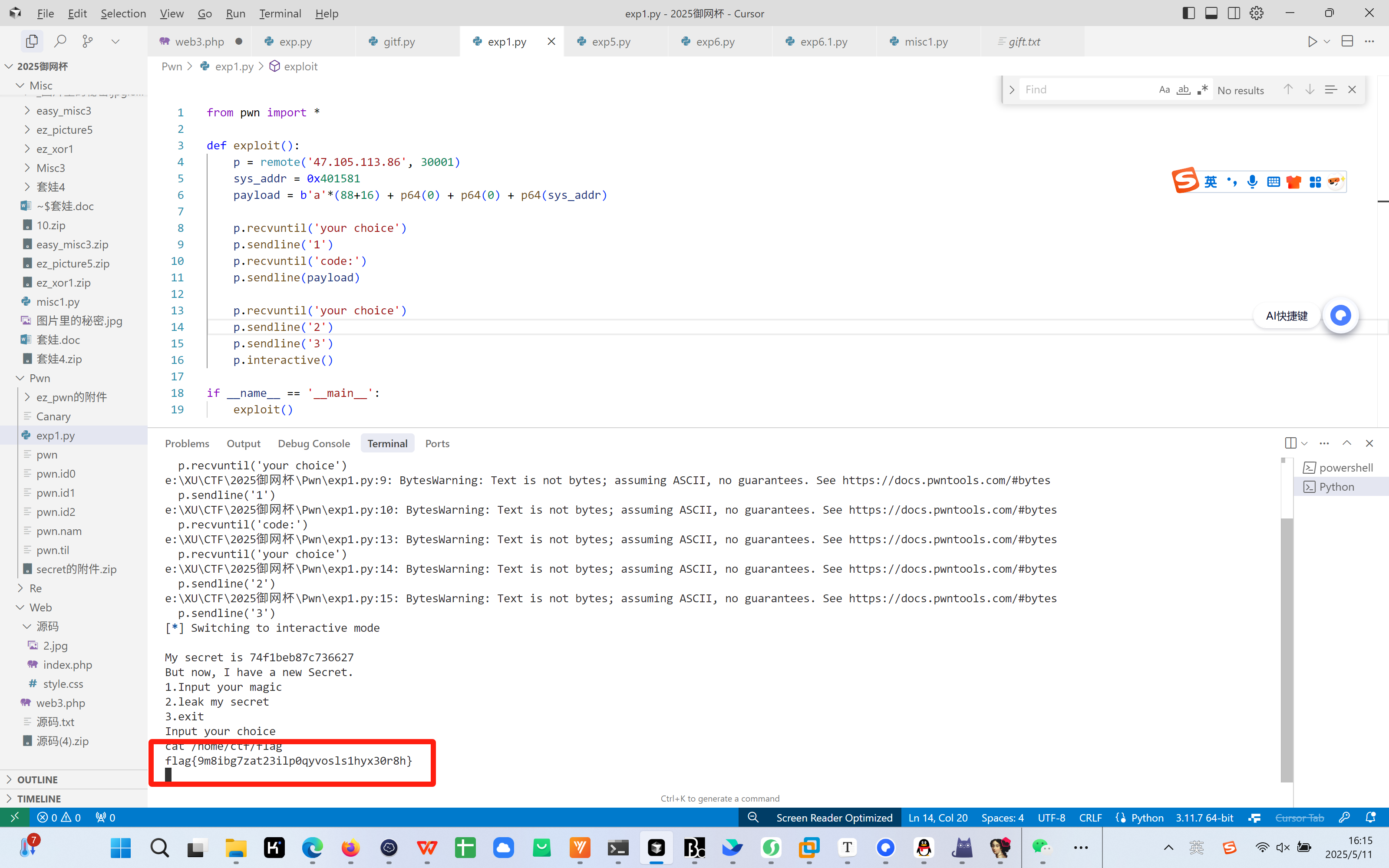
Task: Open the Terminal menu
Action: pyautogui.click(x=280, y=13)
